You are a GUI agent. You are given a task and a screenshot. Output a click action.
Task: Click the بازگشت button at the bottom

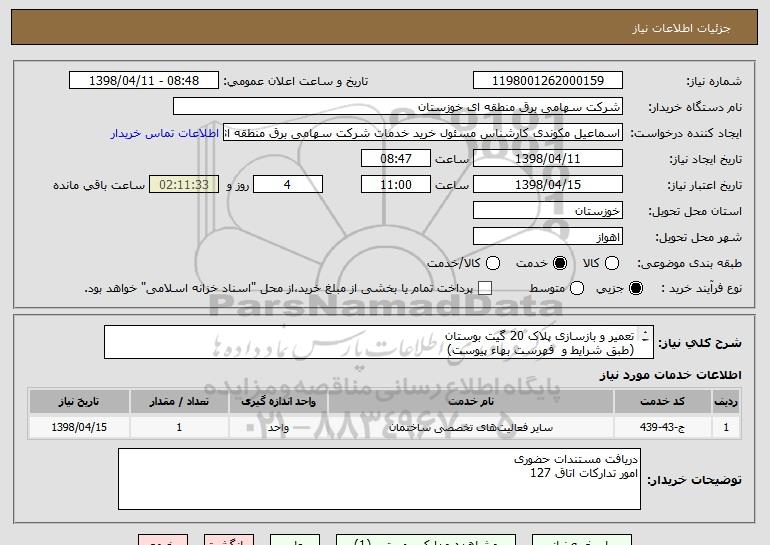tap(229, 540)
